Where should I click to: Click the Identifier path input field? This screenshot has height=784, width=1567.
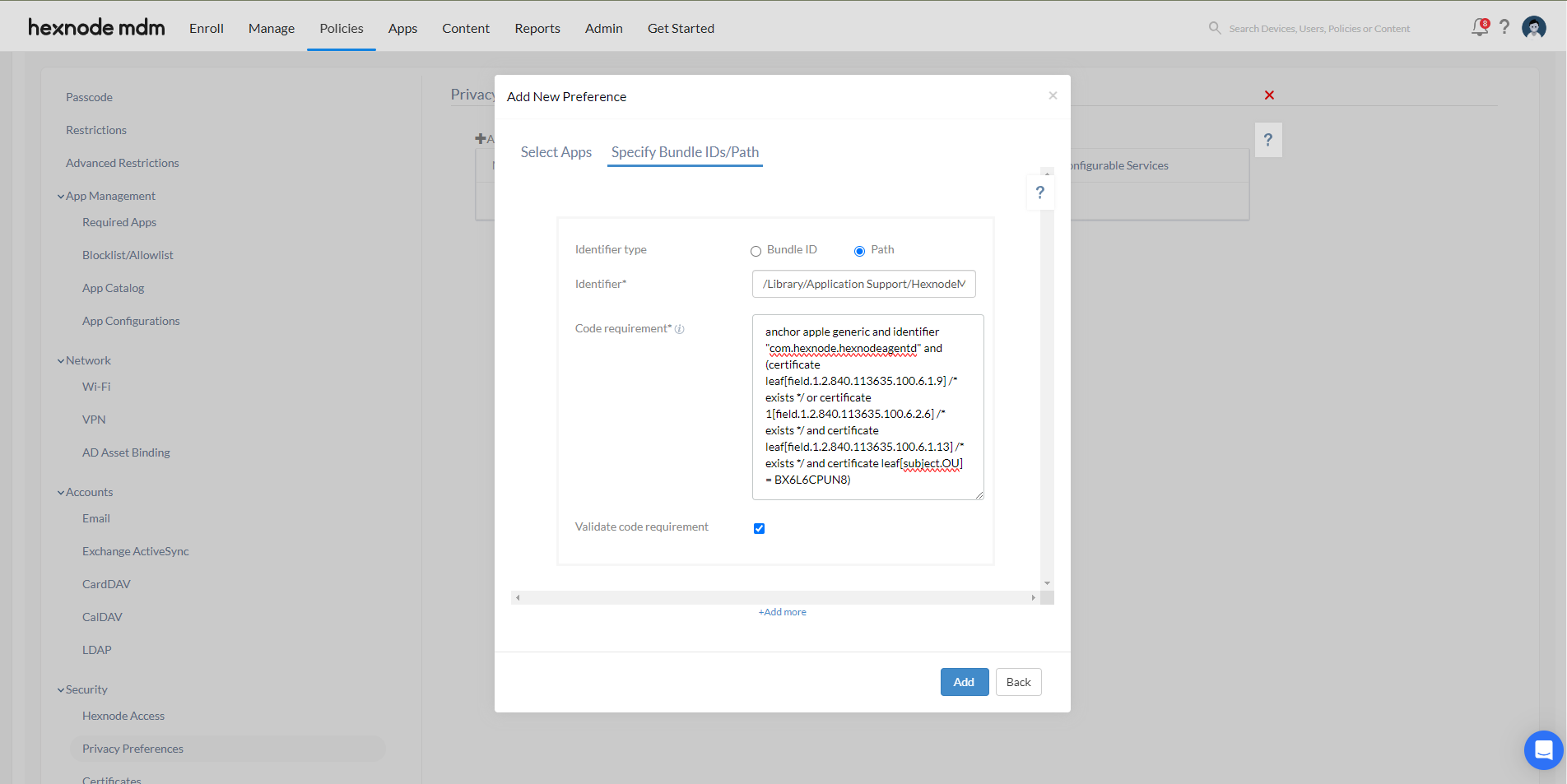(x=863, y=284)
